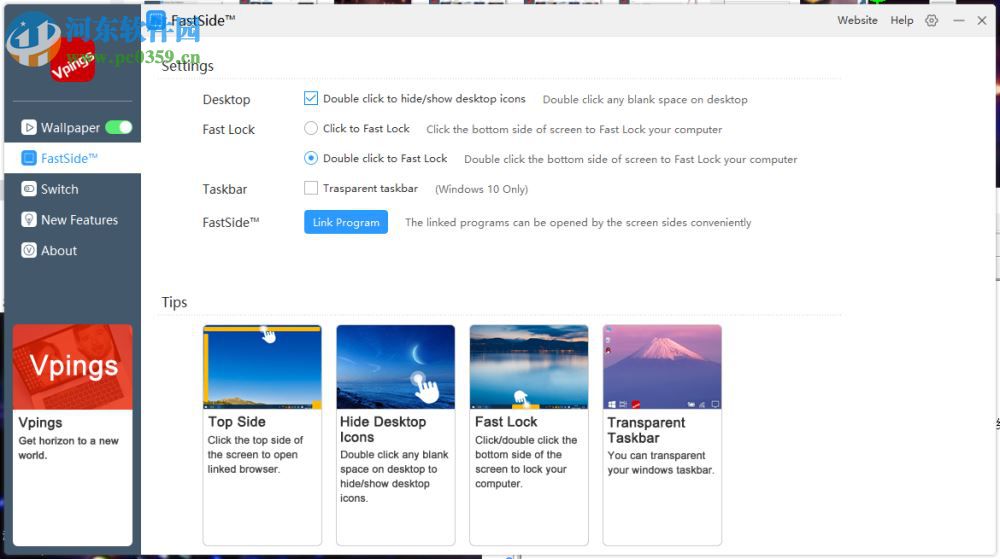Screen dimensions: 1000x559
Task: Open the Vpings promo banner card
Action: 73,435
